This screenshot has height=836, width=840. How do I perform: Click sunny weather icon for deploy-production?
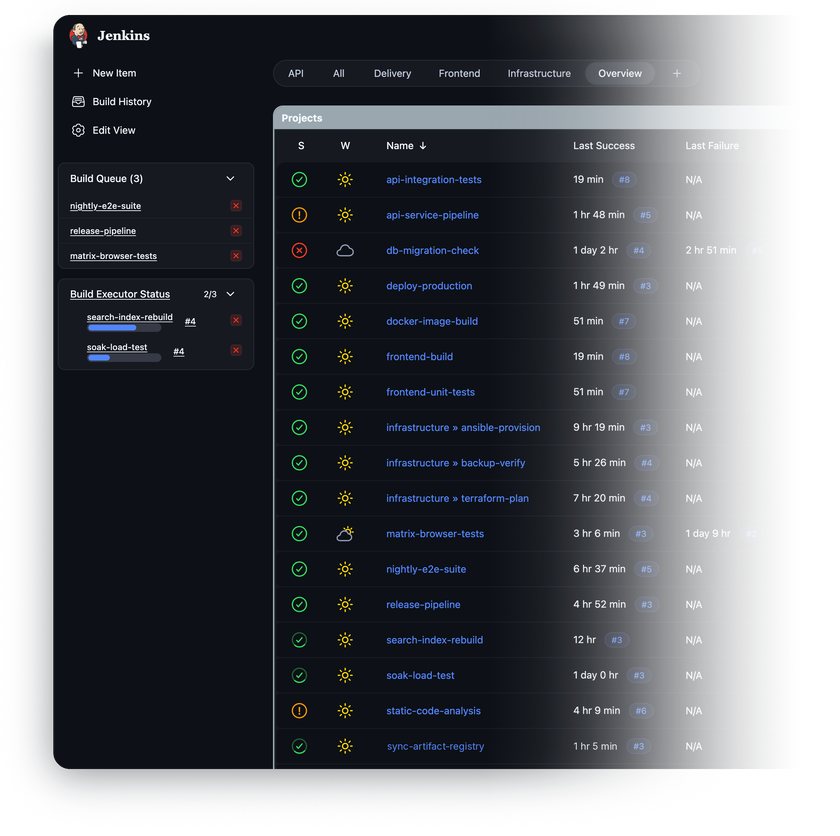[x=345, y=285]
